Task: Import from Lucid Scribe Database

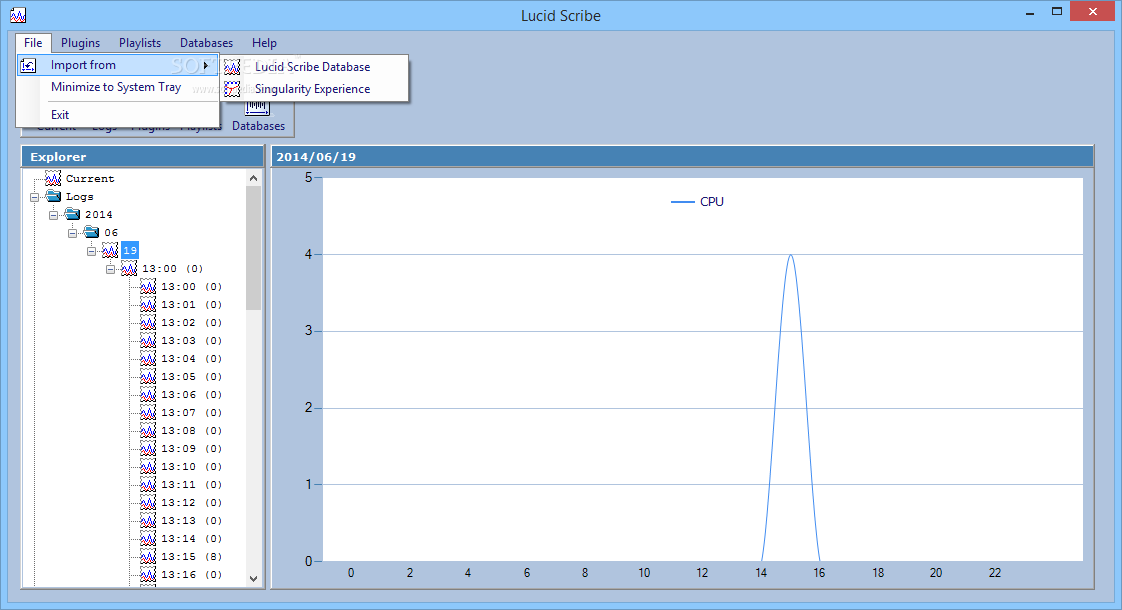Action: point(315,67)
